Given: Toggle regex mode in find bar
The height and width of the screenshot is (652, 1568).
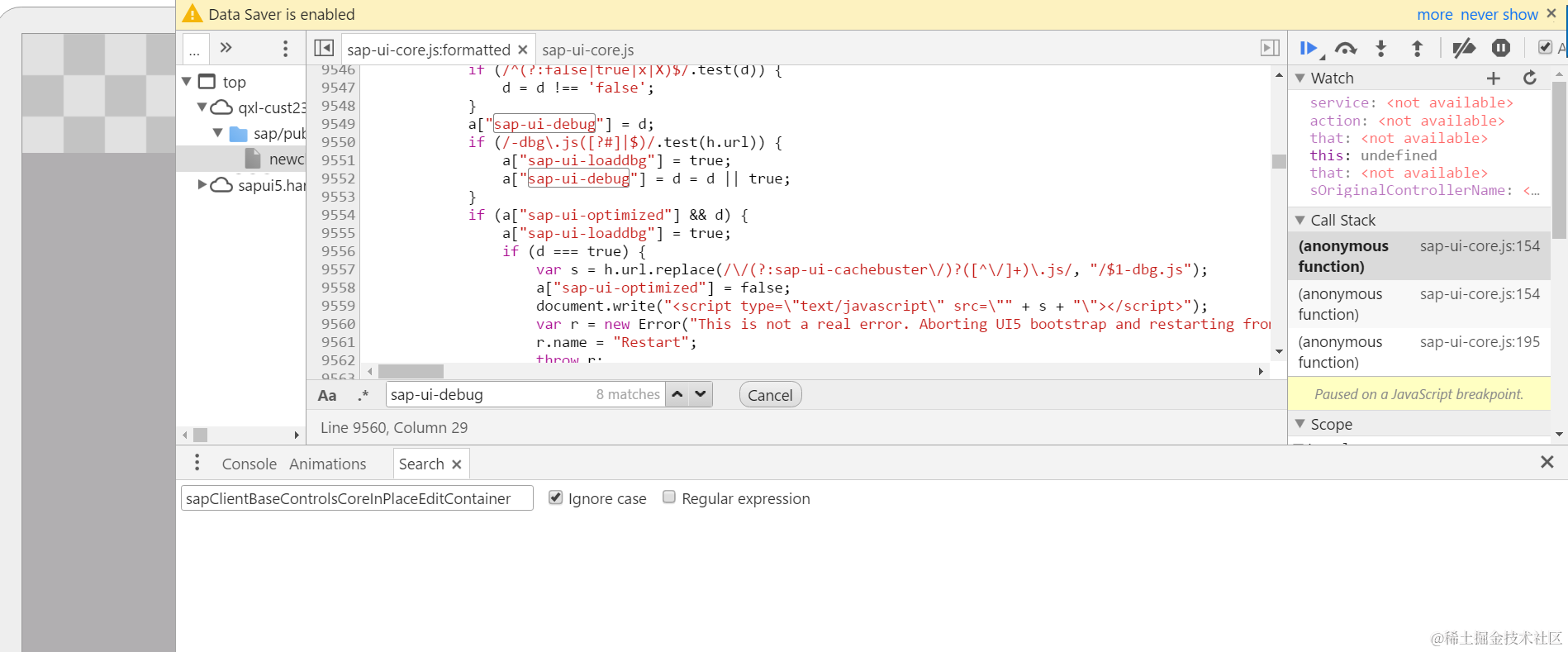Looking at the screenshot, I should (x=363, y=396).
